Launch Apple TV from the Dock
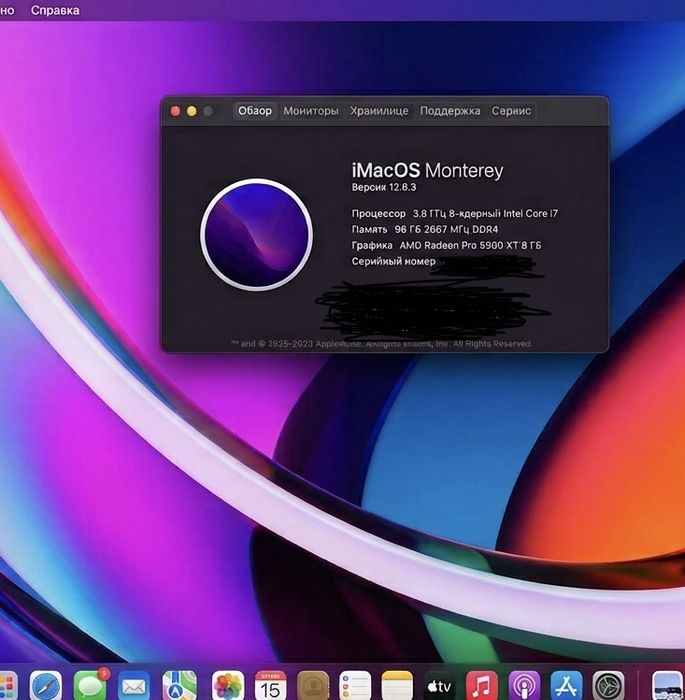Viewport: 685px width, 700px height. tap(439, 686)
